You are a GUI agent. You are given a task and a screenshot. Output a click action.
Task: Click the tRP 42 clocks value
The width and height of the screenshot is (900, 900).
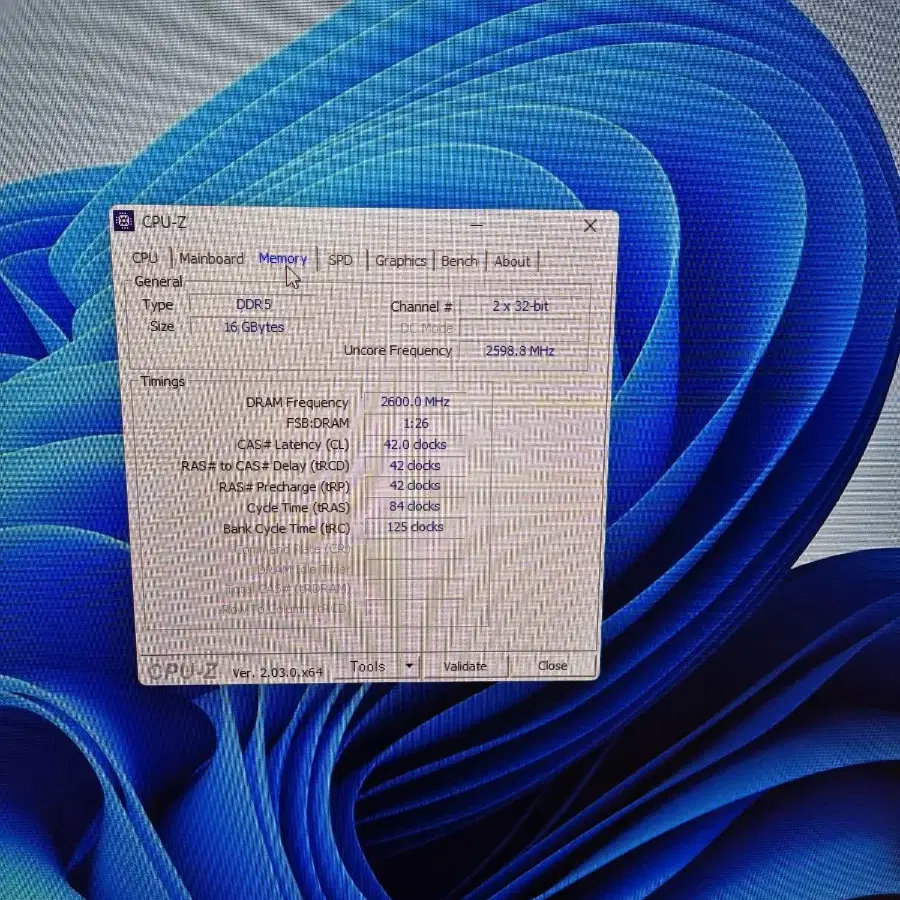pos(415,486)
